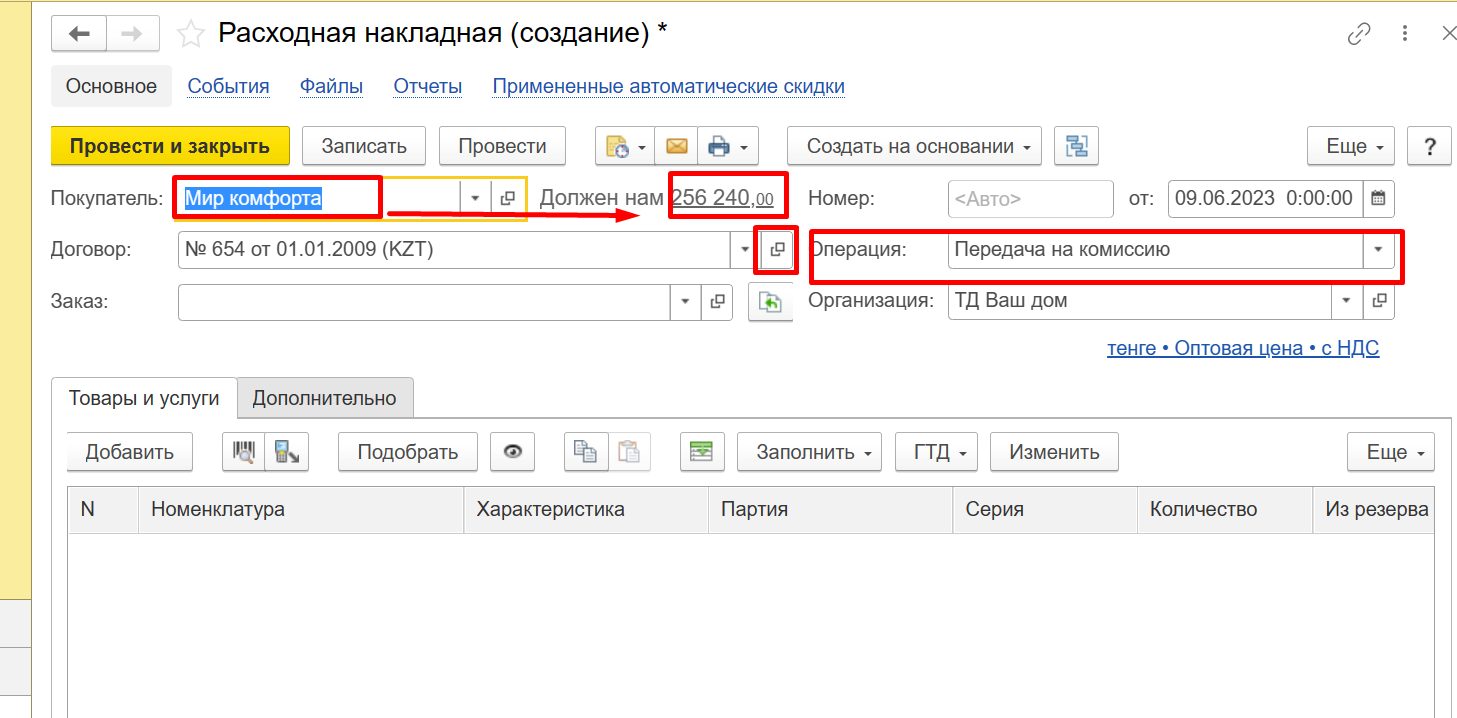Viewport: 1457px width, 718px height.
Task: Click the calendar icon next to date
Action: 1378,198
